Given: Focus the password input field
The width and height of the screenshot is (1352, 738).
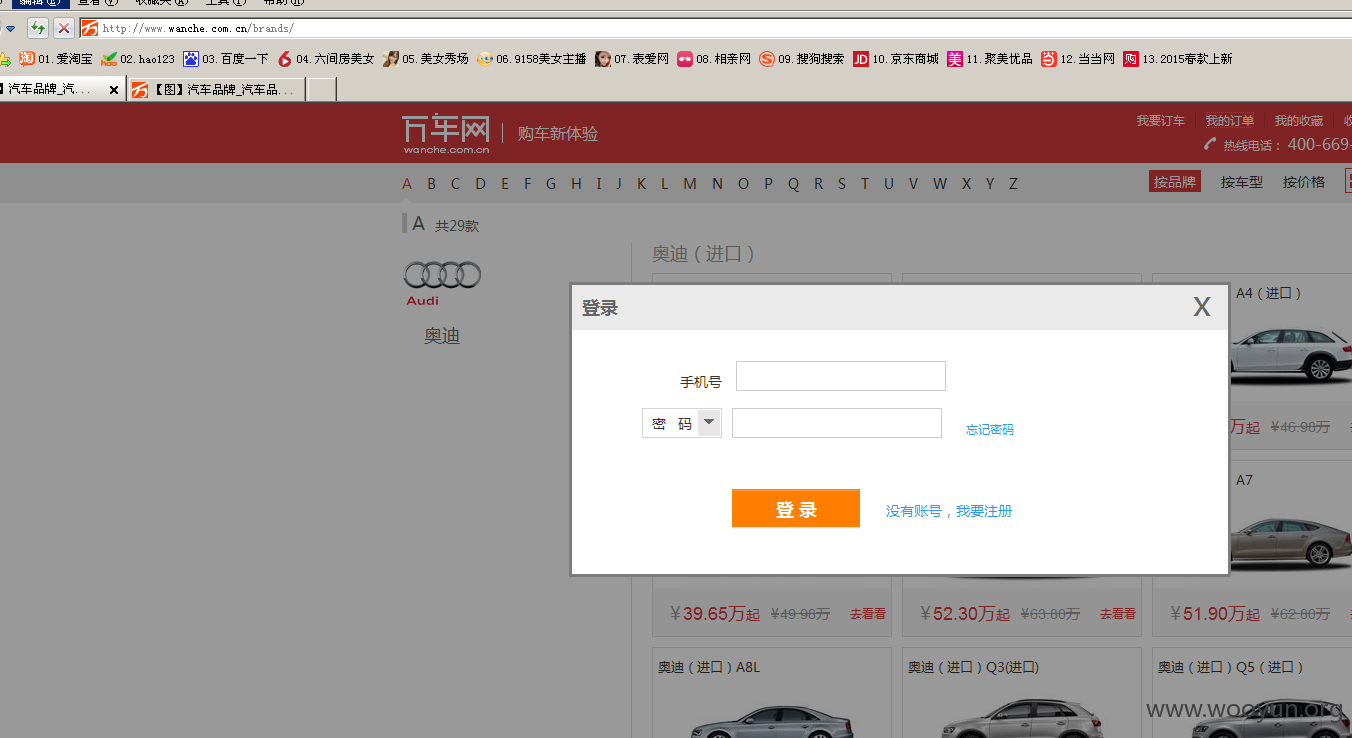Looking at the screenshot, I should pyautogui.click(x=837, y=423).
